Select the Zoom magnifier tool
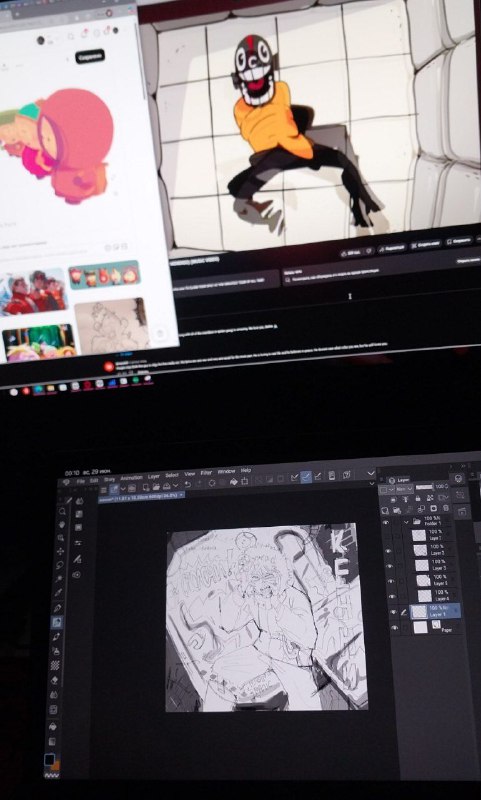The image size is (481, 800). (63, 511)
